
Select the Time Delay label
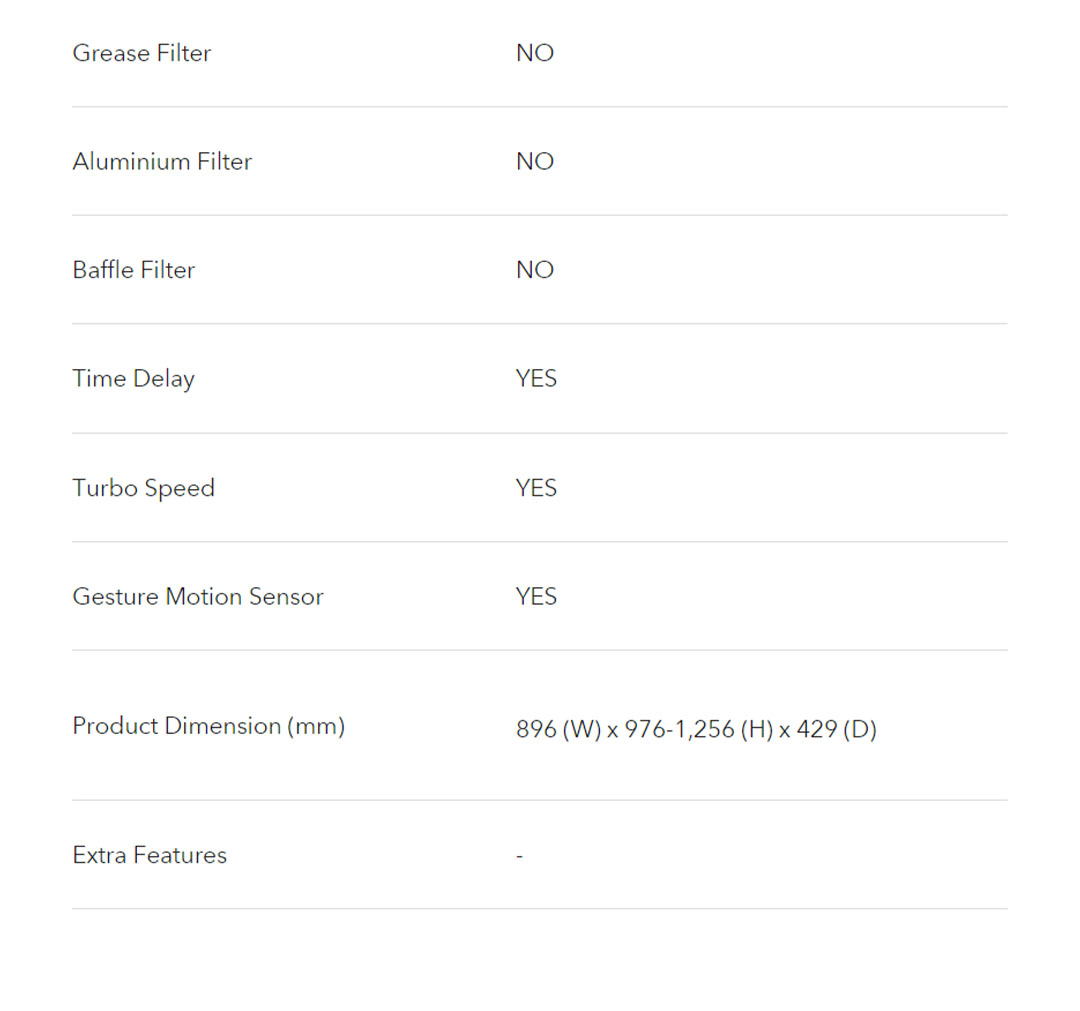click(133, 379)
